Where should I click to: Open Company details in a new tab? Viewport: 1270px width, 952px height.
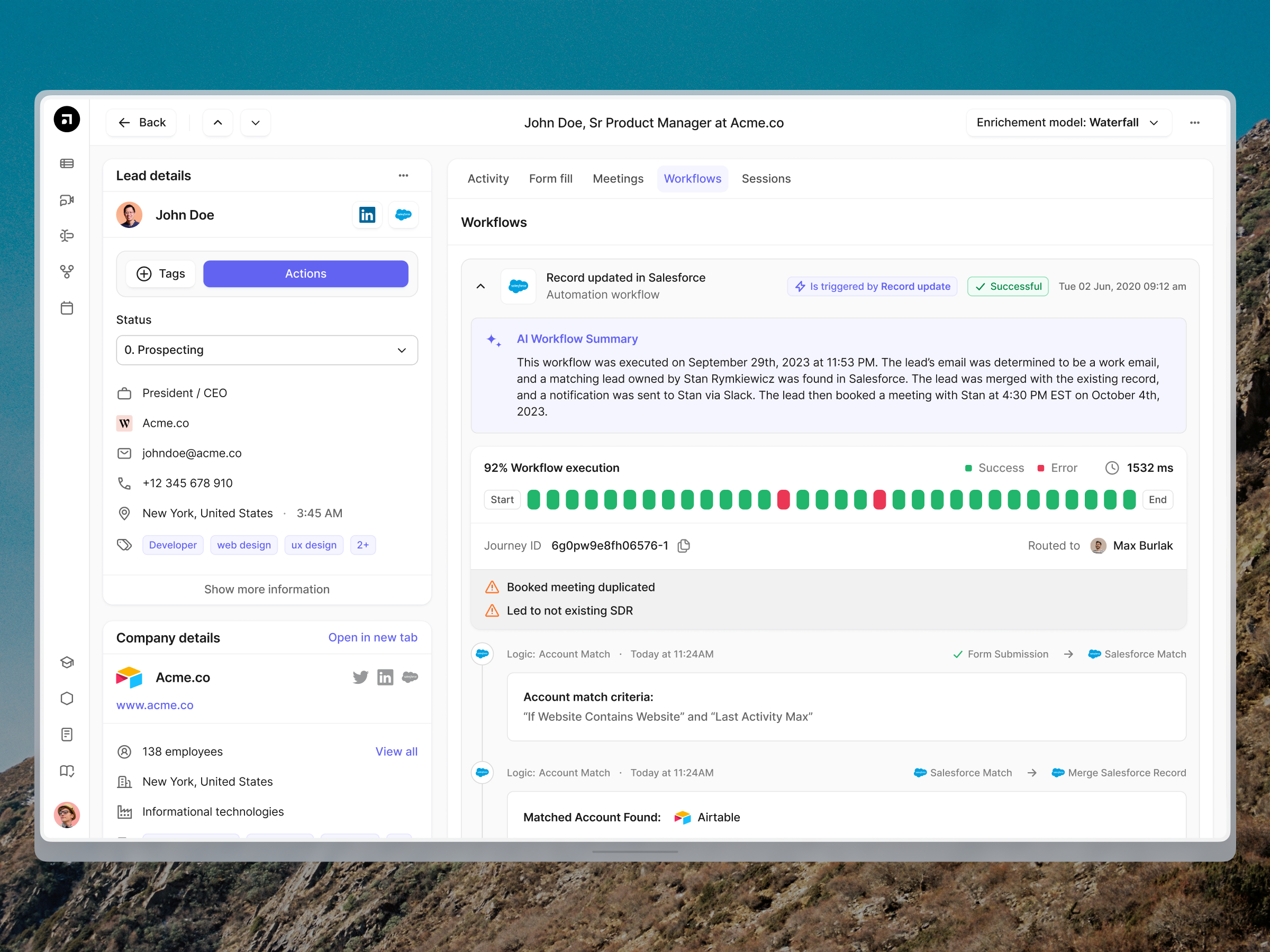coord(373,637)
